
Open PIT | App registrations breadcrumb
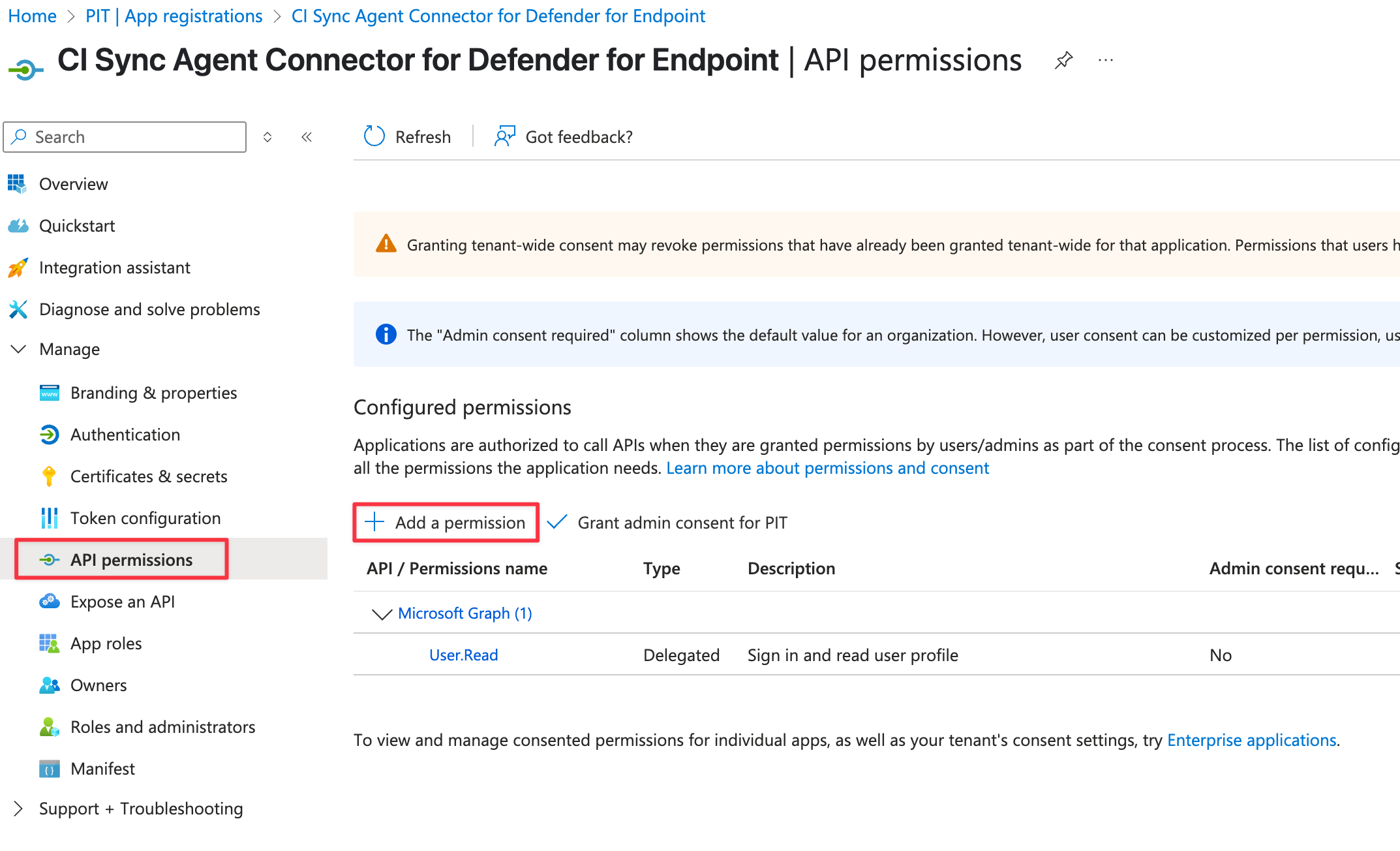tap(174, 16)
